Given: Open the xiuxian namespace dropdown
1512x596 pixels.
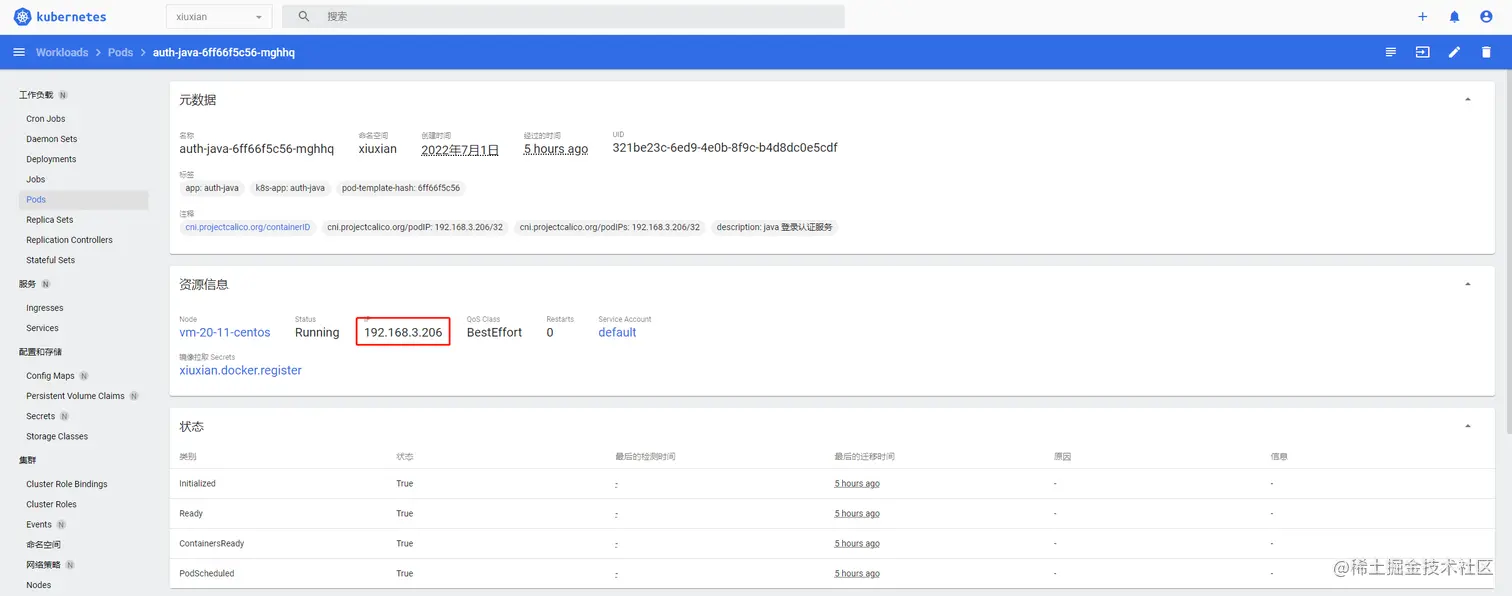Looking at the screenshot, I should [218, 17].
